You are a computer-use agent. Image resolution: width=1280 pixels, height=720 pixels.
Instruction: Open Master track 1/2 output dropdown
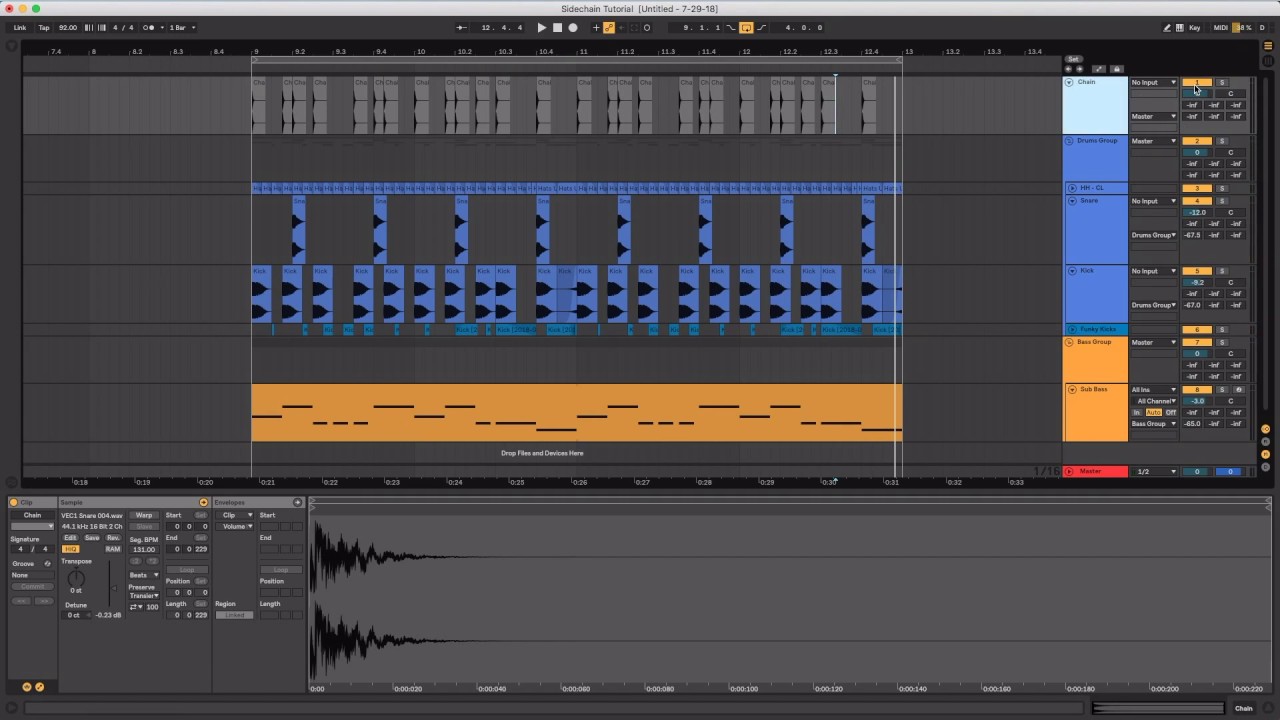pos(1154,472)
